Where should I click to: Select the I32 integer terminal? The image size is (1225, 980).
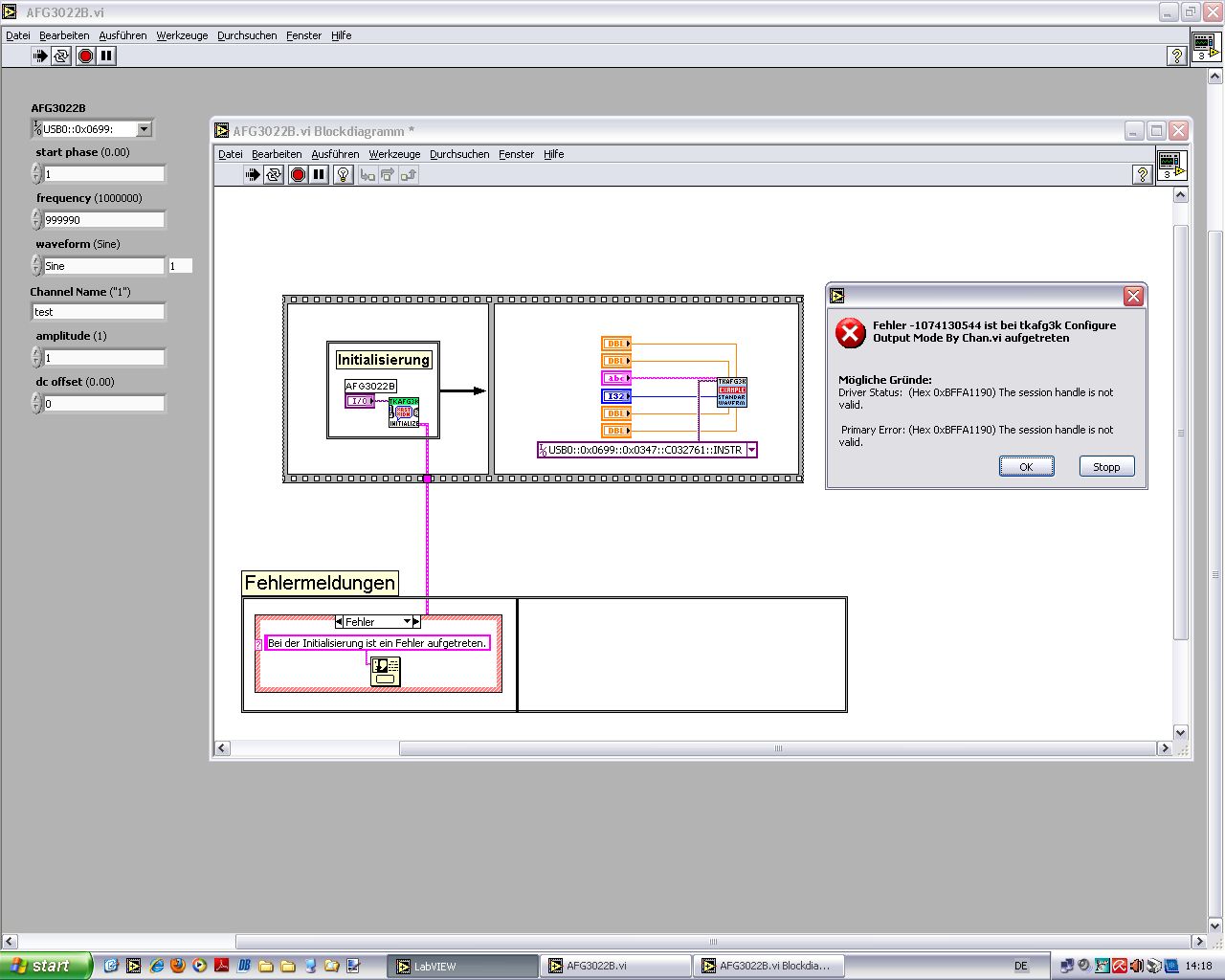pos(616,395)
